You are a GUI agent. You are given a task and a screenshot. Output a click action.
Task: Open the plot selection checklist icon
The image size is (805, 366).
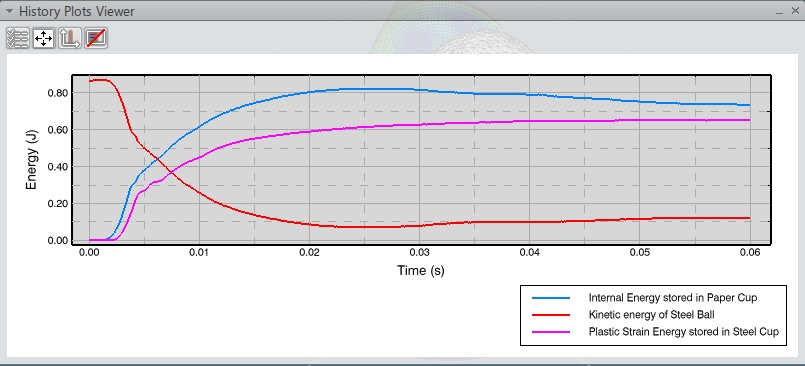(17, 38)
